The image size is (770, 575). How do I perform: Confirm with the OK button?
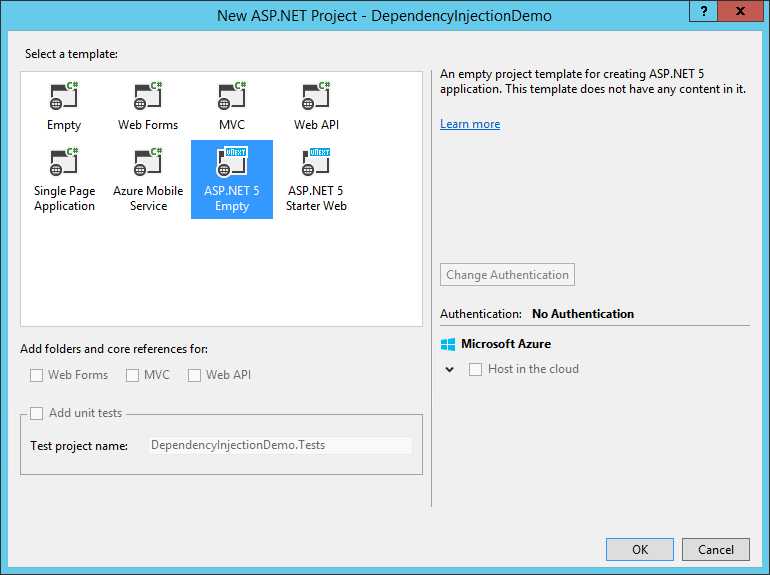[x=639, y=549]
